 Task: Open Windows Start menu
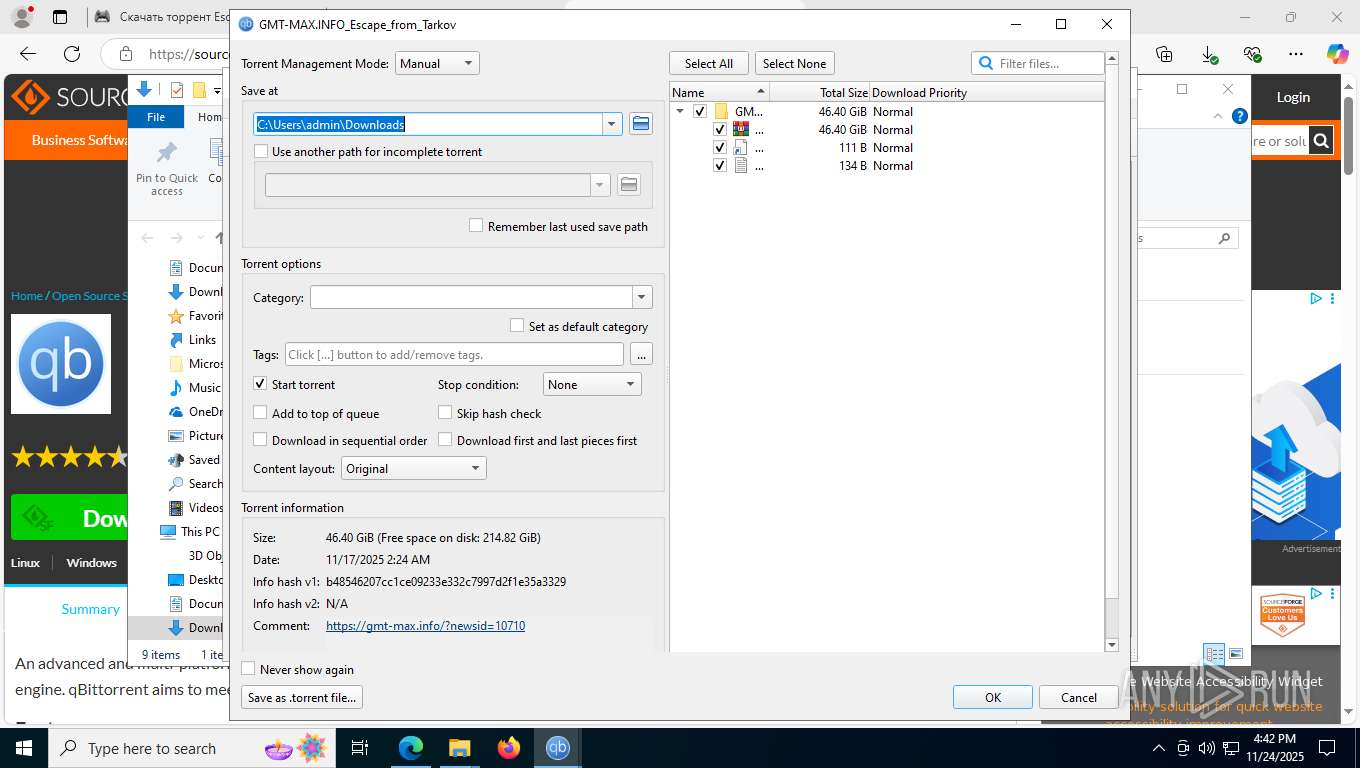coord(24,748)
